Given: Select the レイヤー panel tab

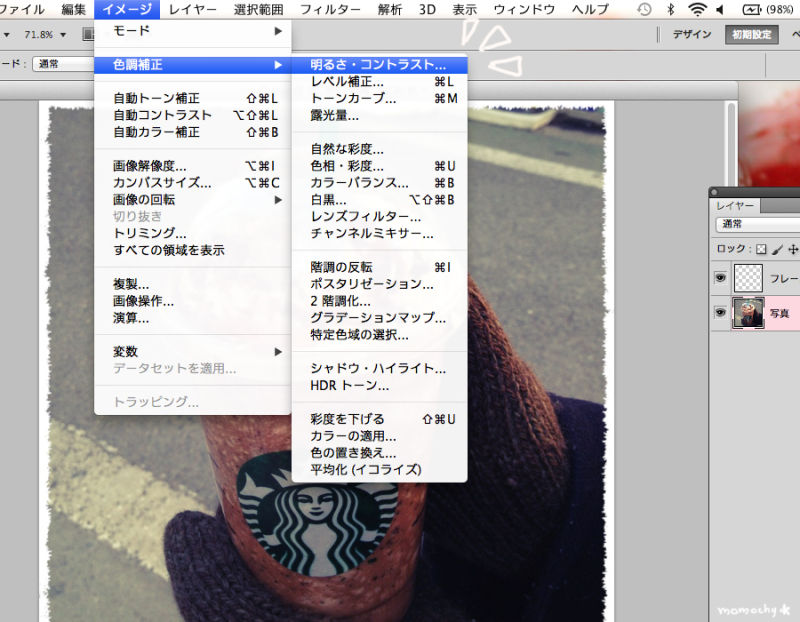Looking at the screenshot, I should click(x=735, y=206).
